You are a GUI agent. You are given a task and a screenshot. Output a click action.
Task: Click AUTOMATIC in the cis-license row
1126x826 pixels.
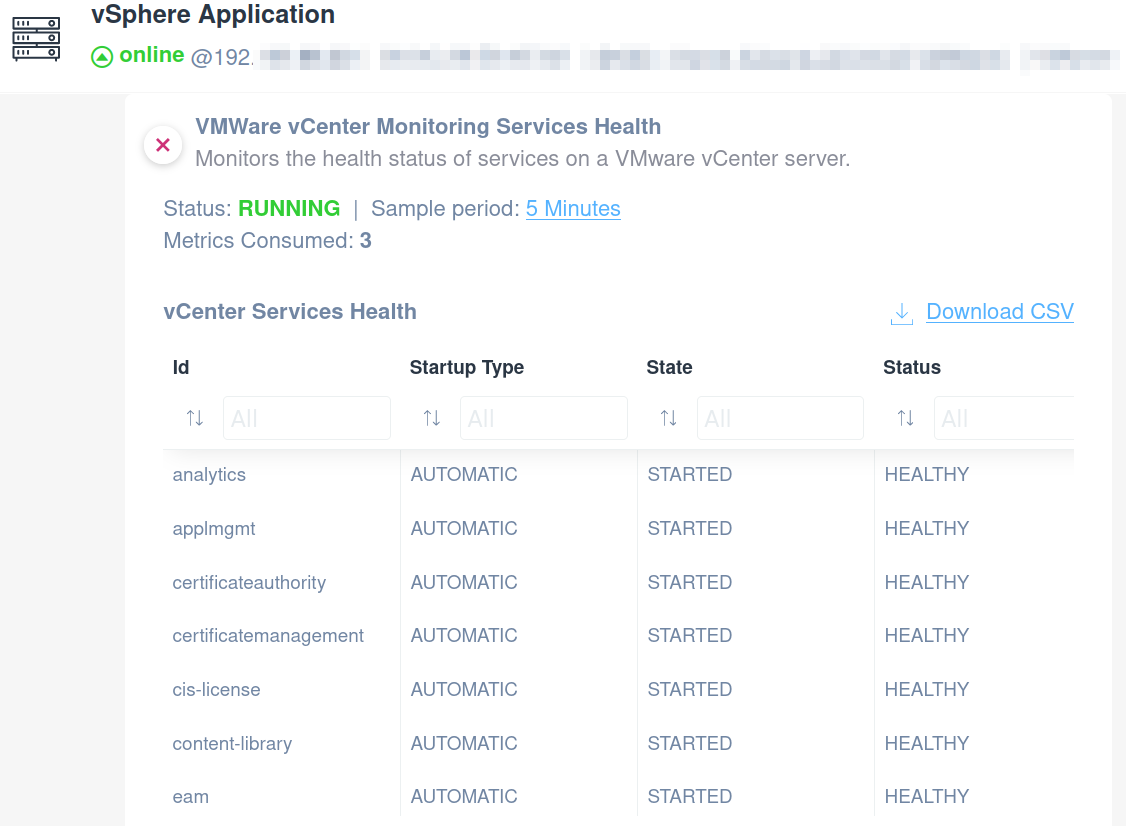point(464,690)
